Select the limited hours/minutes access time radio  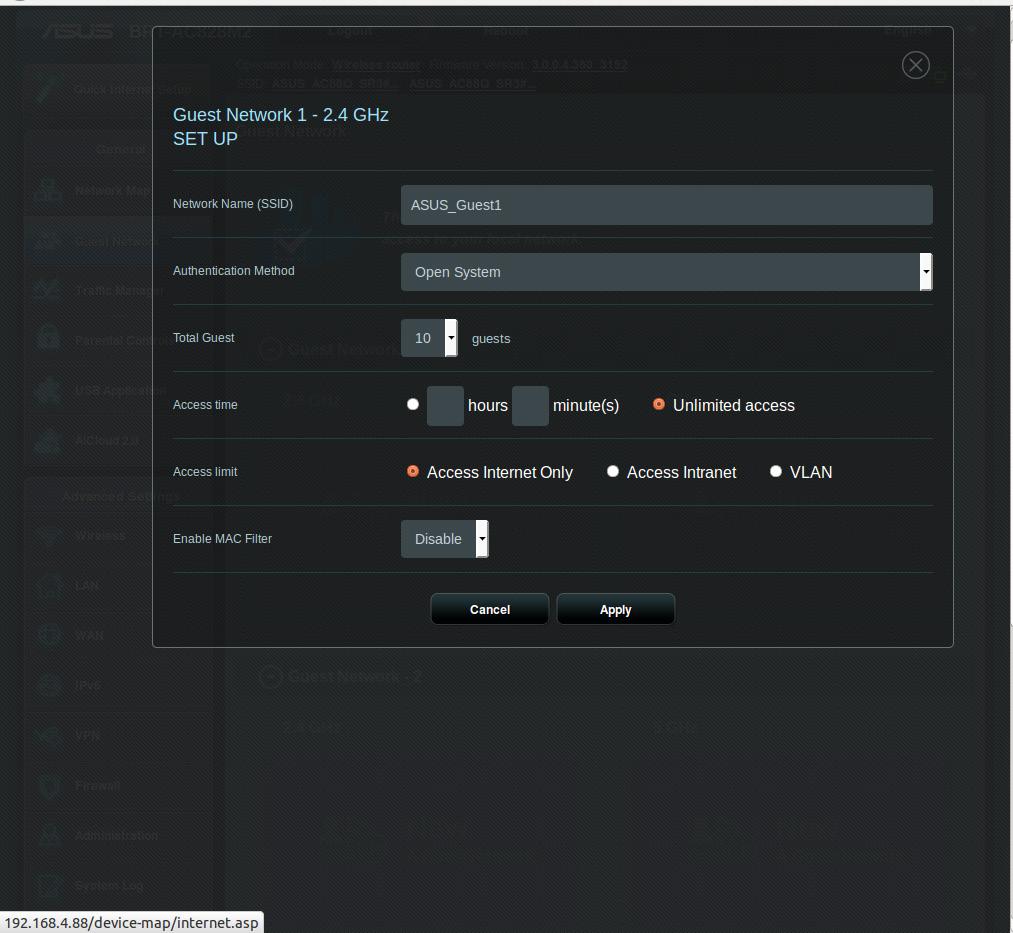[x=413, y=404]
